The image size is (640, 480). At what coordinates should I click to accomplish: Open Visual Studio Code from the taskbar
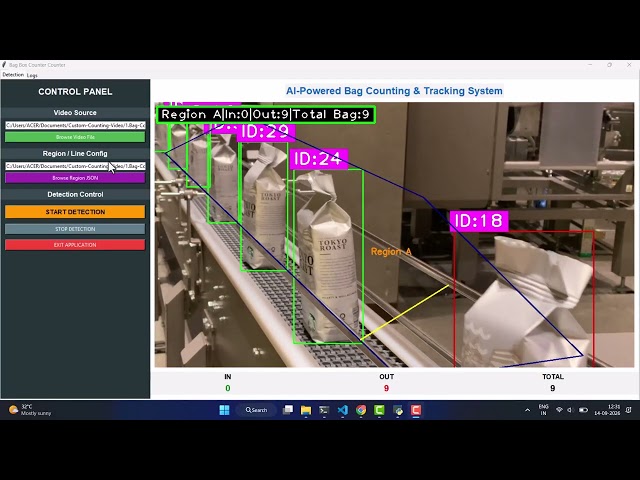tap(342, 410)
